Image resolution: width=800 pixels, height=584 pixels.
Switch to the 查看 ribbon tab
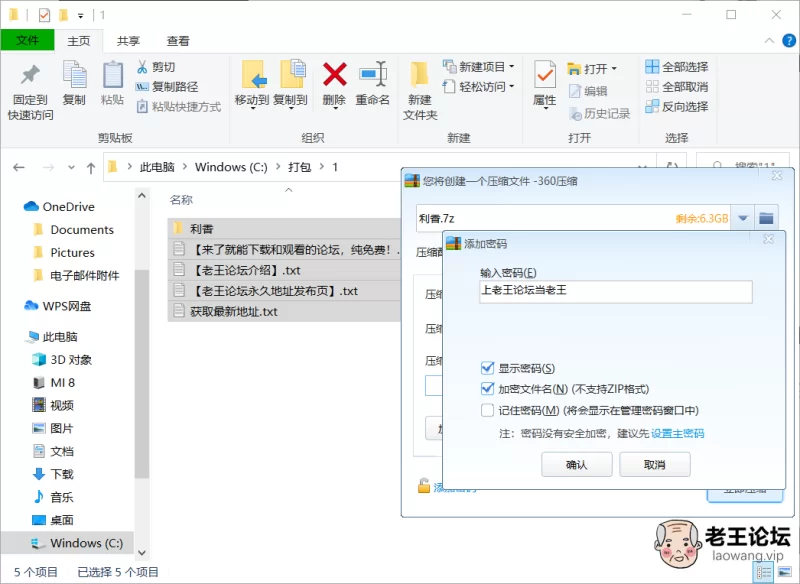coord(178,41)
